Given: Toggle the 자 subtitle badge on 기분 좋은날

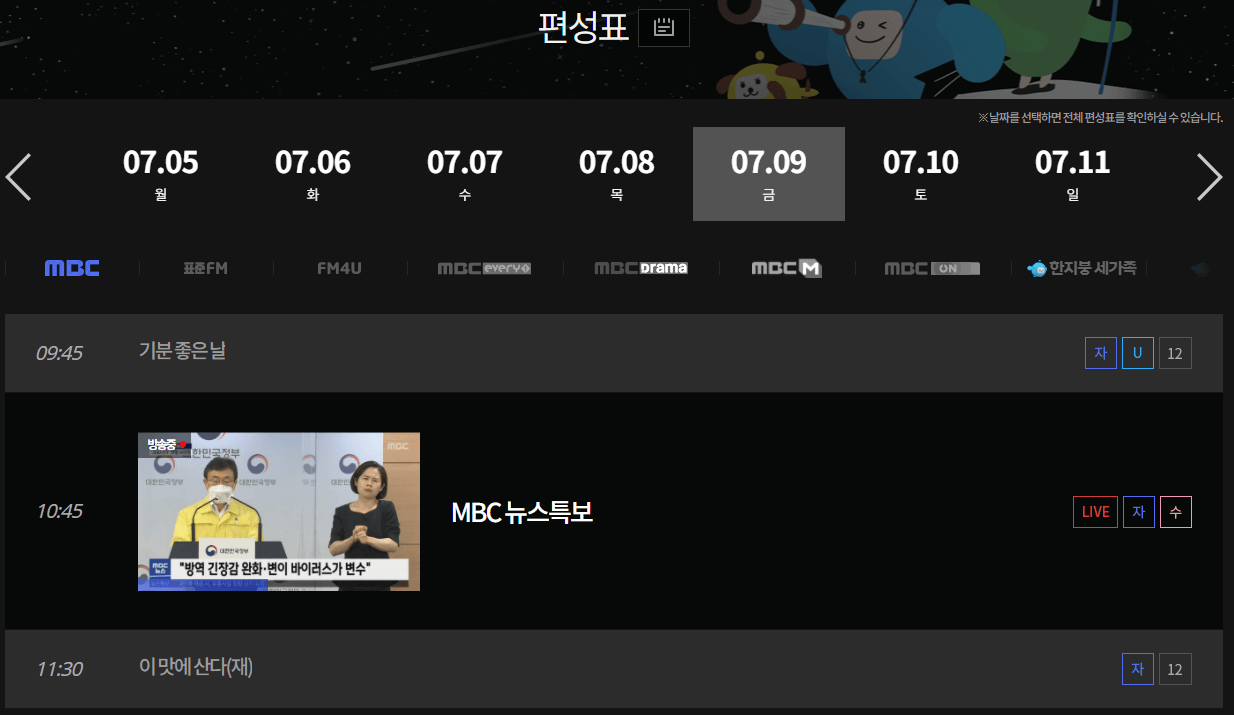Looking at the screenshot, I should pos(1100,352).
